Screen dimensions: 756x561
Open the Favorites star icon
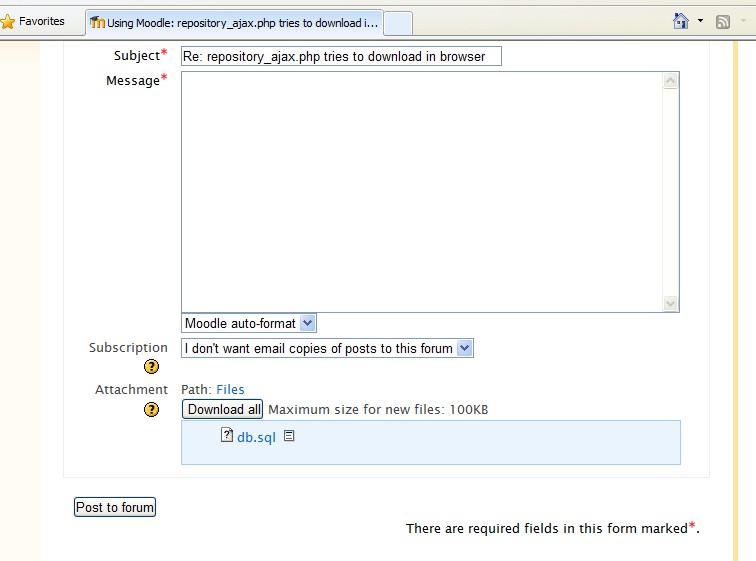(7, 22)
